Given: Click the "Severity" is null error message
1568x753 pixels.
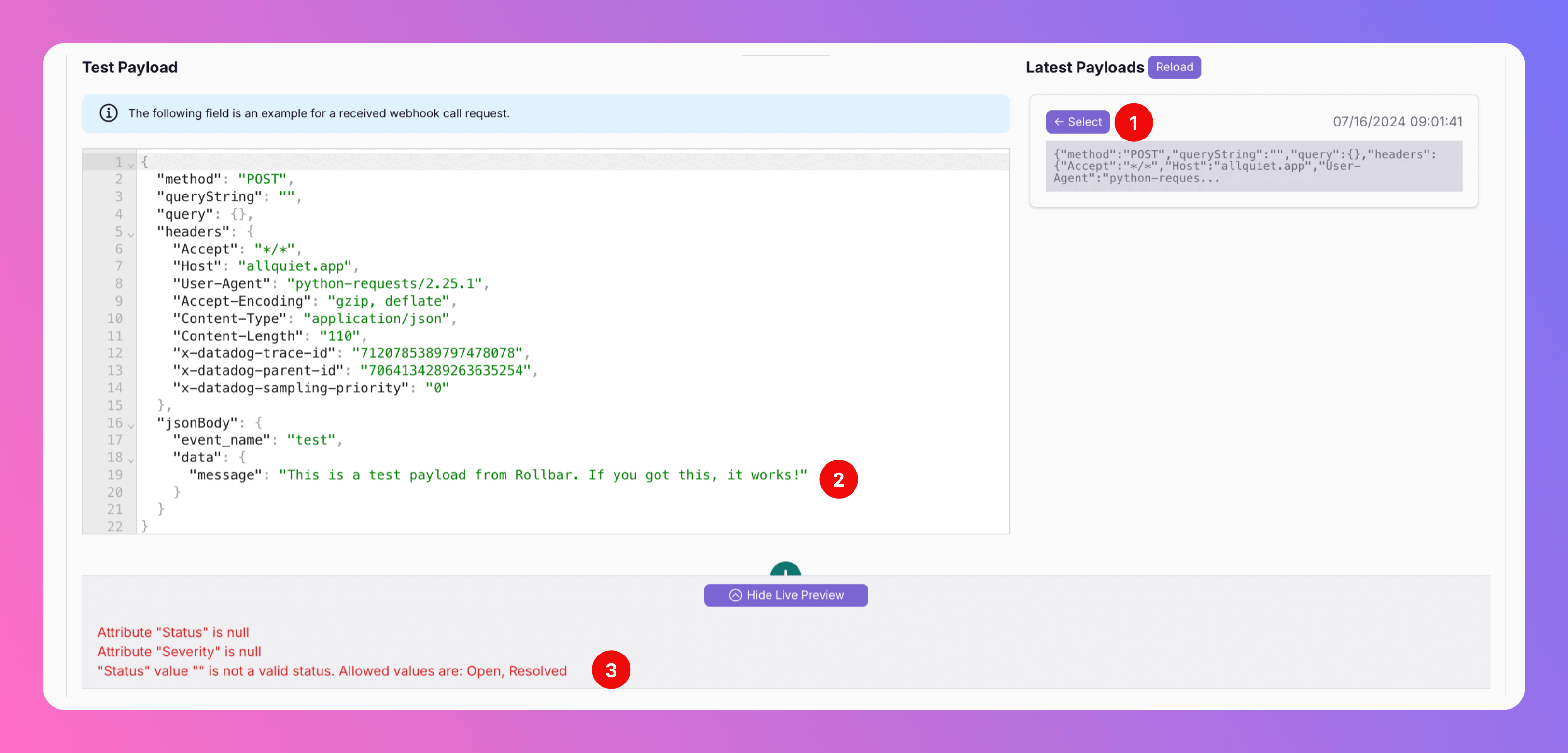Looking at the screenshot, I should (179, 651).
